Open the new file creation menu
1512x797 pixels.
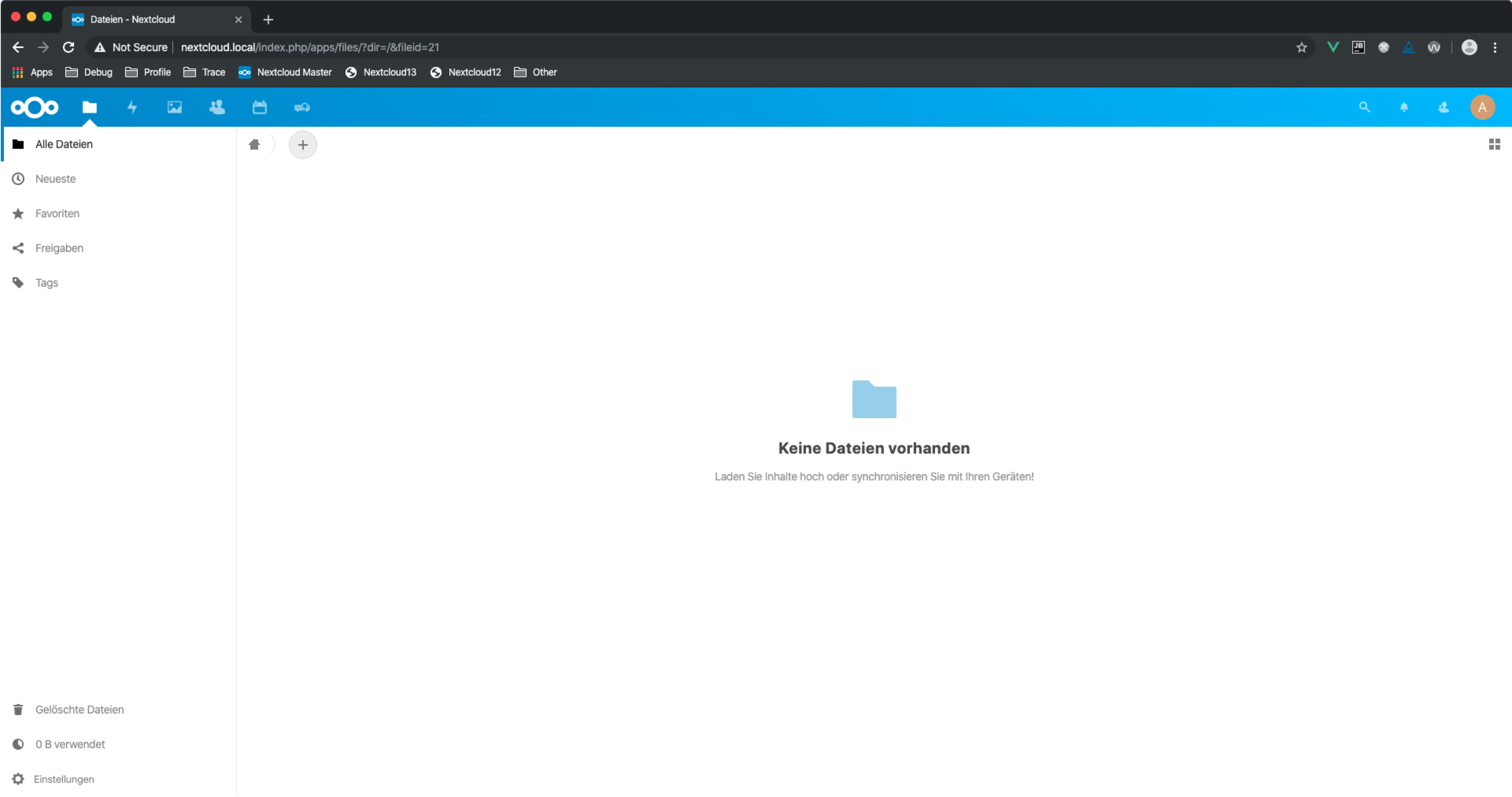tap(303, 145)
